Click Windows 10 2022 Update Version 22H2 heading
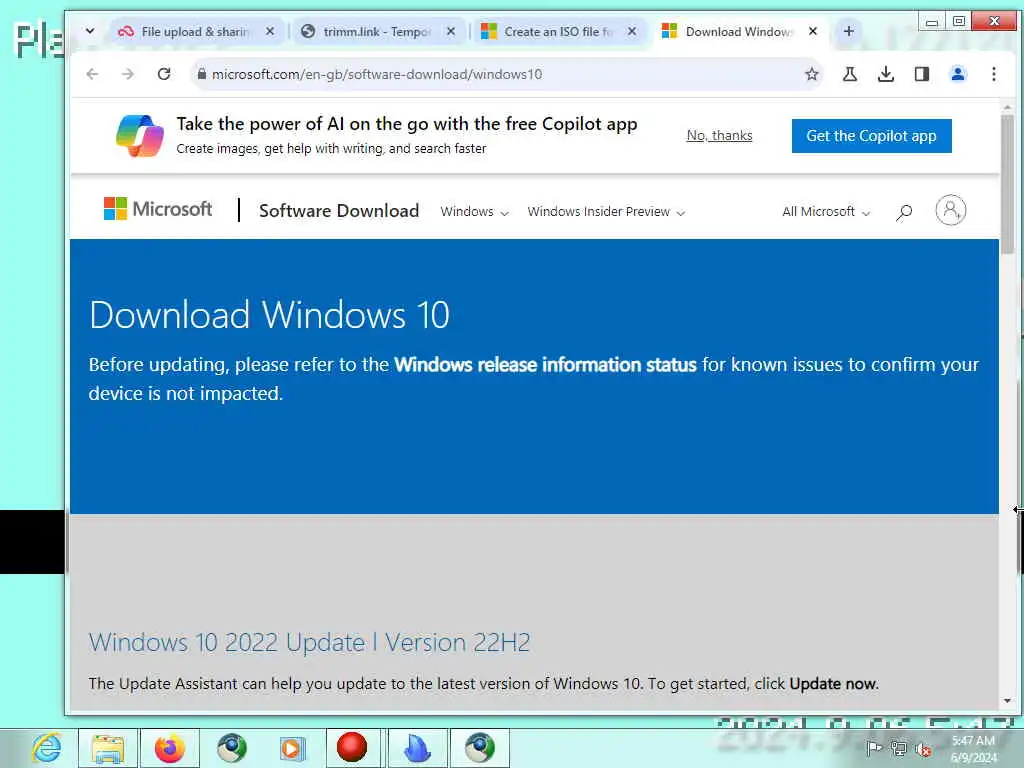This screenshot has width=1024, height=768. point(309,643)
